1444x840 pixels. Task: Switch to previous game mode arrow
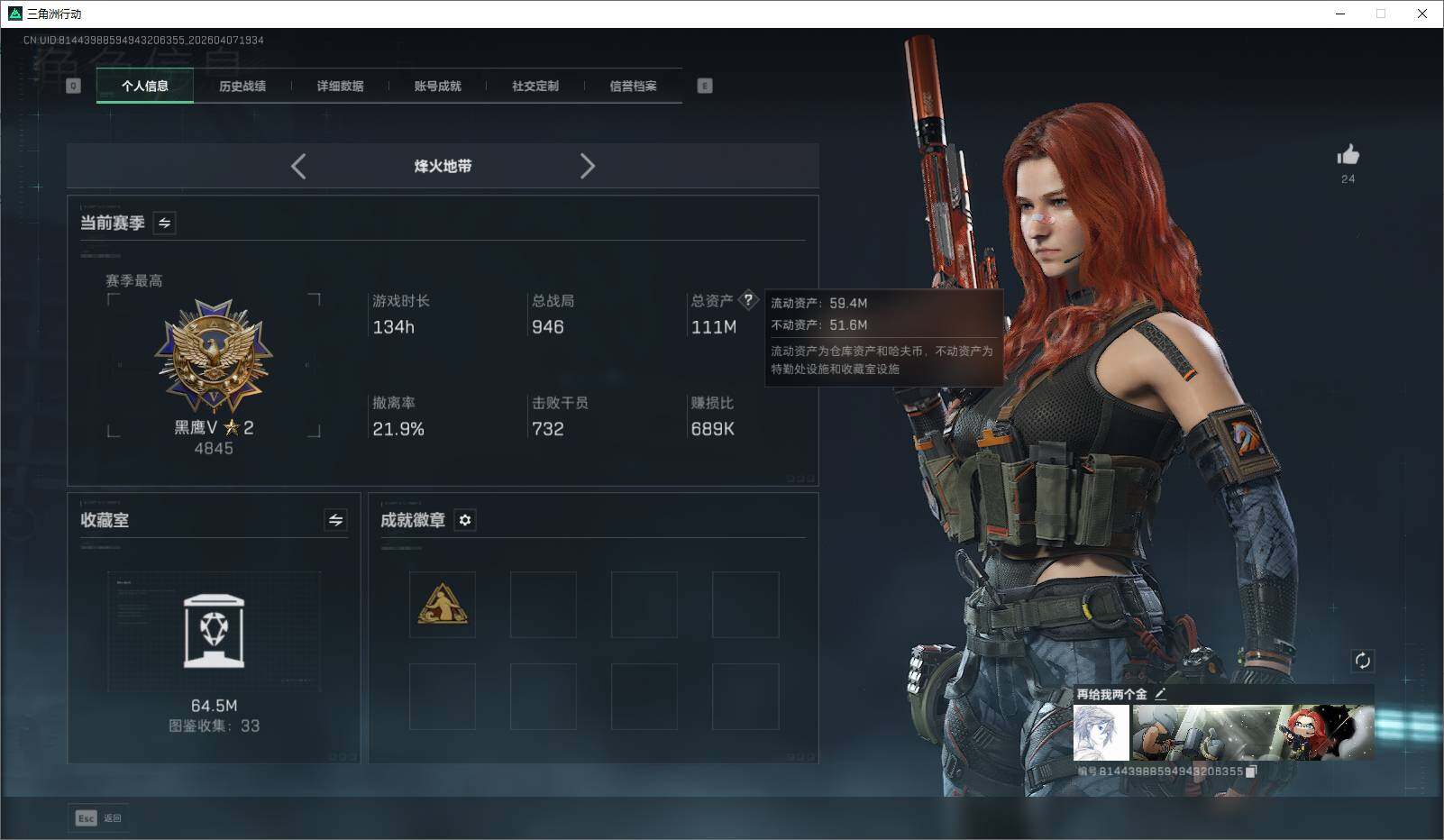tap(298, 166)
